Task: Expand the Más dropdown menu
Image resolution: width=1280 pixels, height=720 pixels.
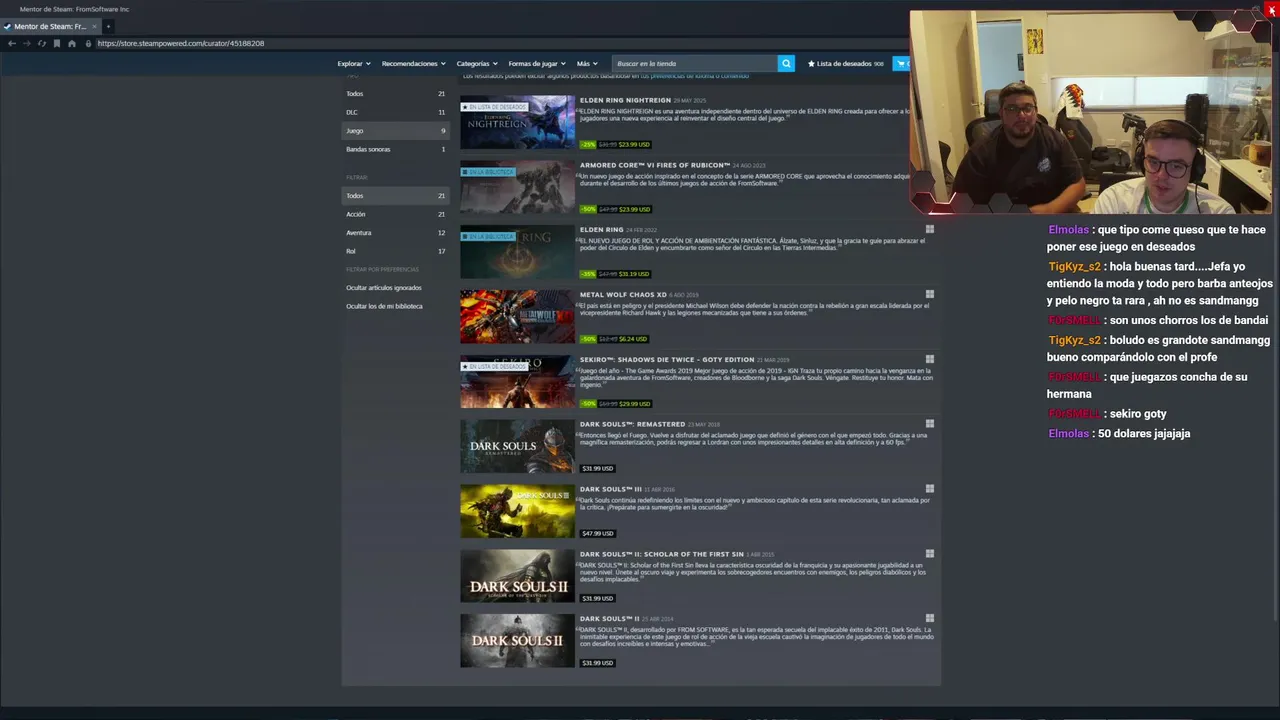Action: point(587,63)
